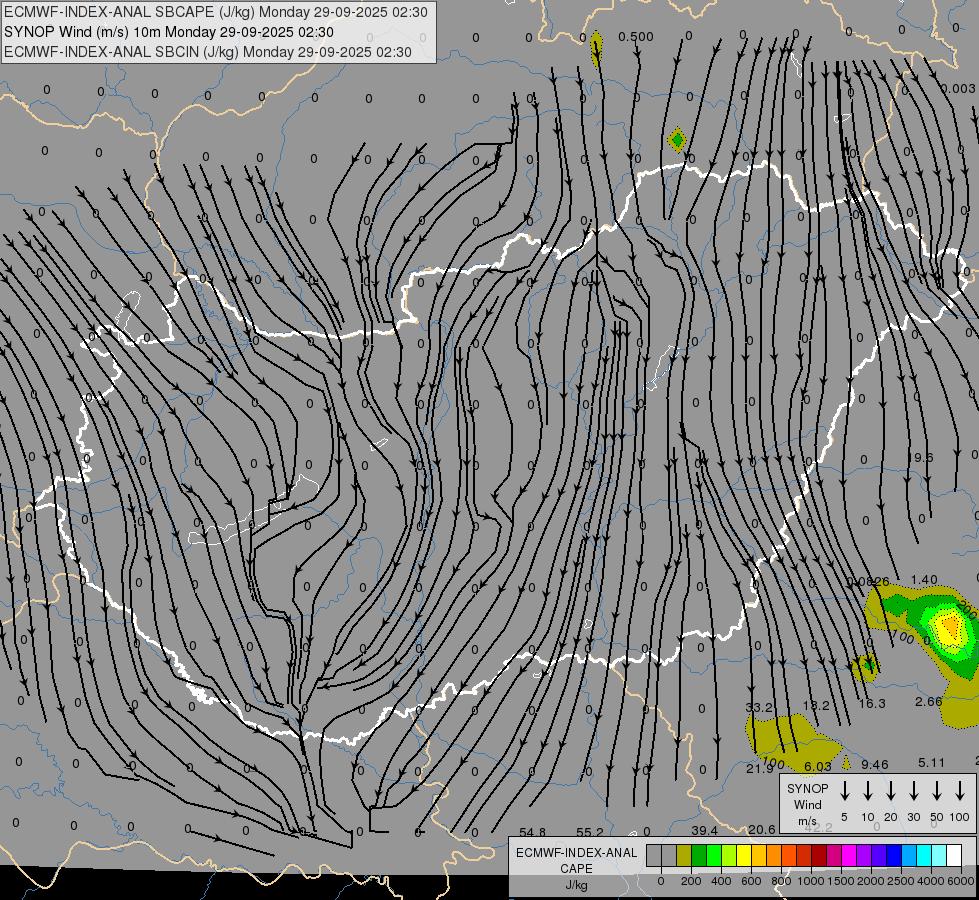Click the SYNOP Wind 10m title line

click(x=169, y=32)
